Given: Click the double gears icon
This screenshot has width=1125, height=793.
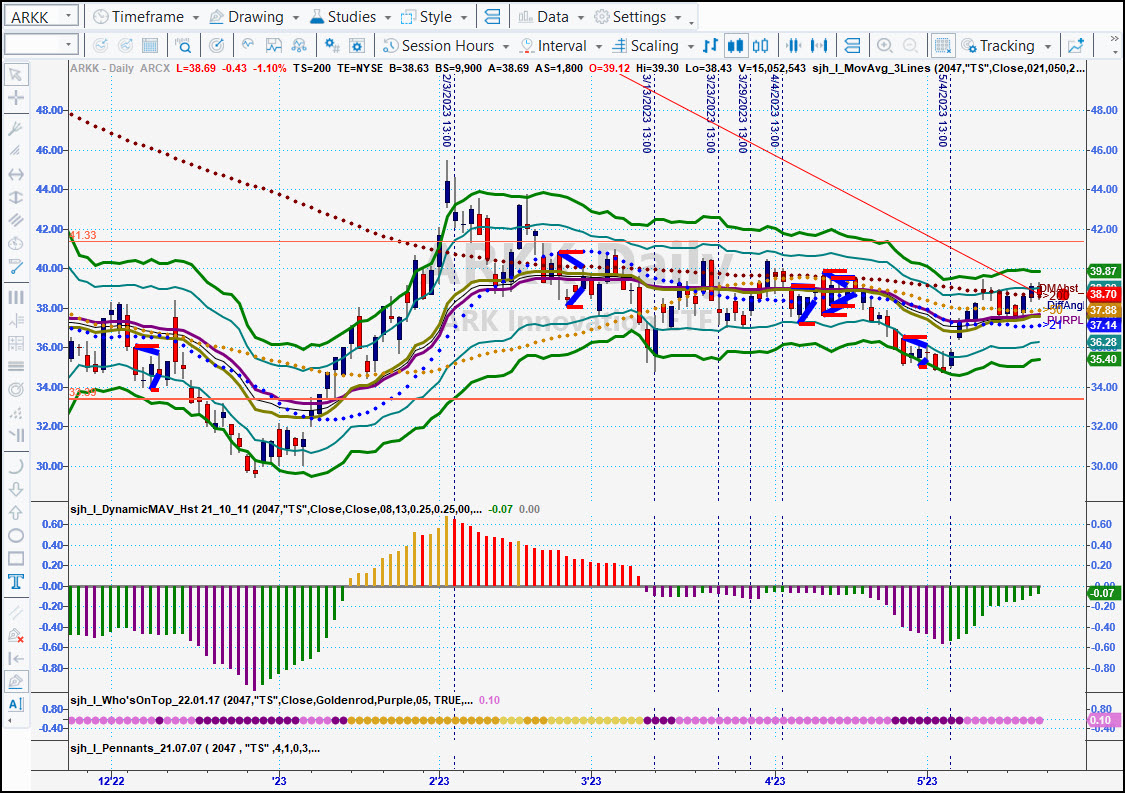Looking at the screenshot, I should point(332,46).
